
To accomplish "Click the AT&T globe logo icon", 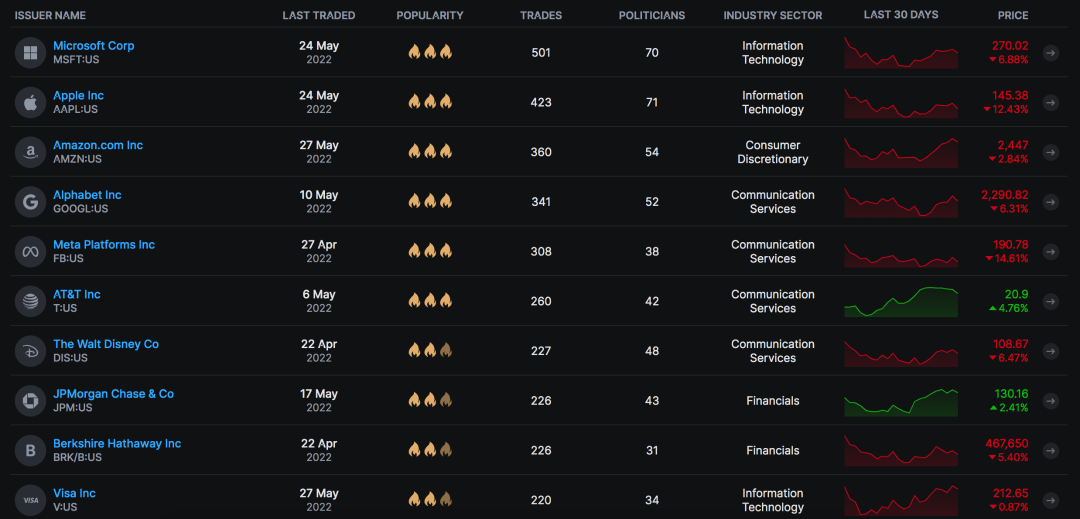I will pyautogui.click(x=30, y=301).
